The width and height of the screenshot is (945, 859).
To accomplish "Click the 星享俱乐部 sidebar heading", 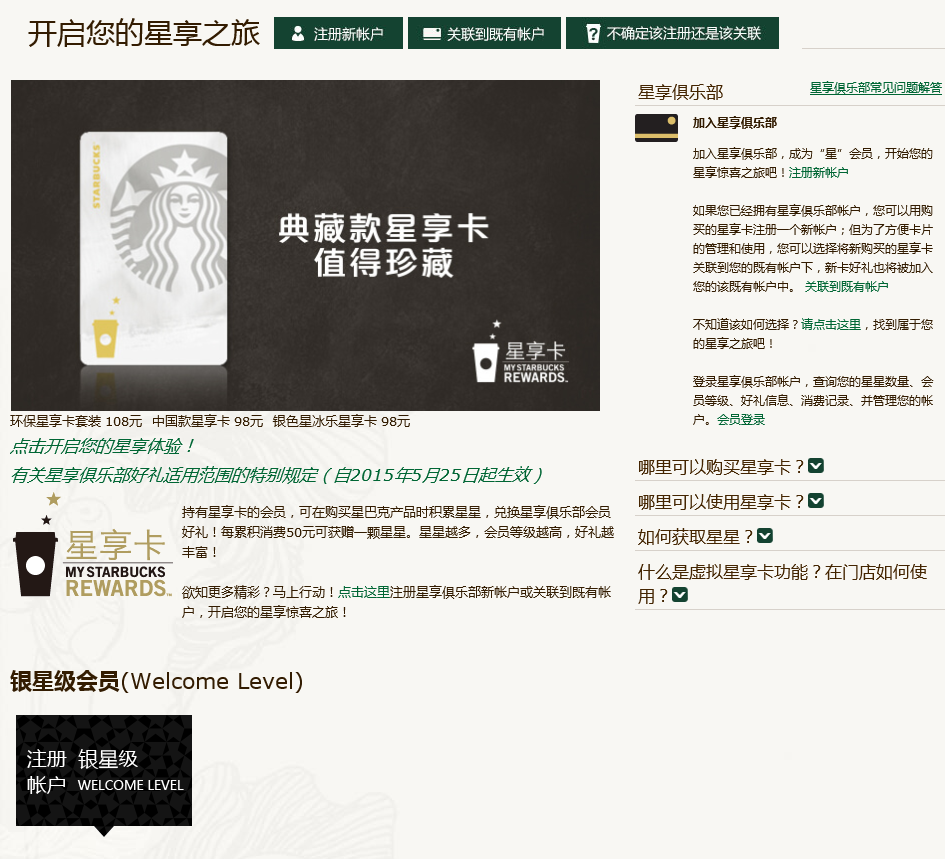I will click(x=680, y=92).
